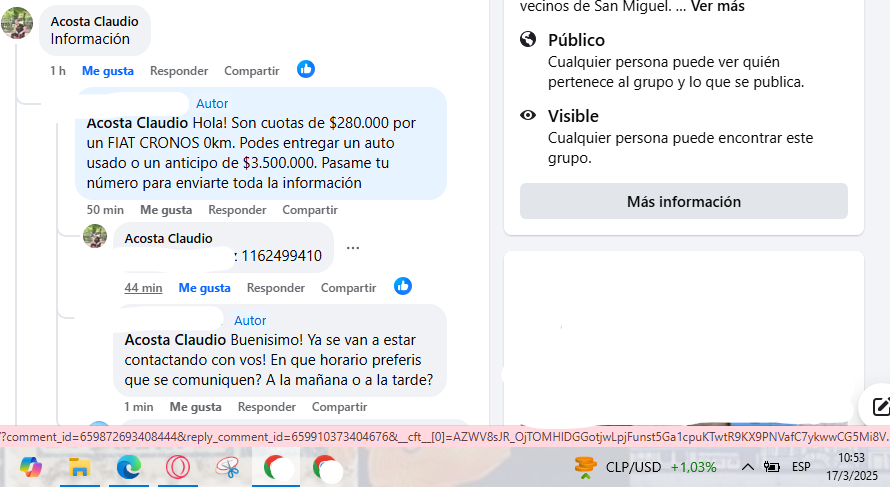Toggle 'Me gusta' on the 1 min reply
This screenshot has height=487, width=890.
pos(195,407)
